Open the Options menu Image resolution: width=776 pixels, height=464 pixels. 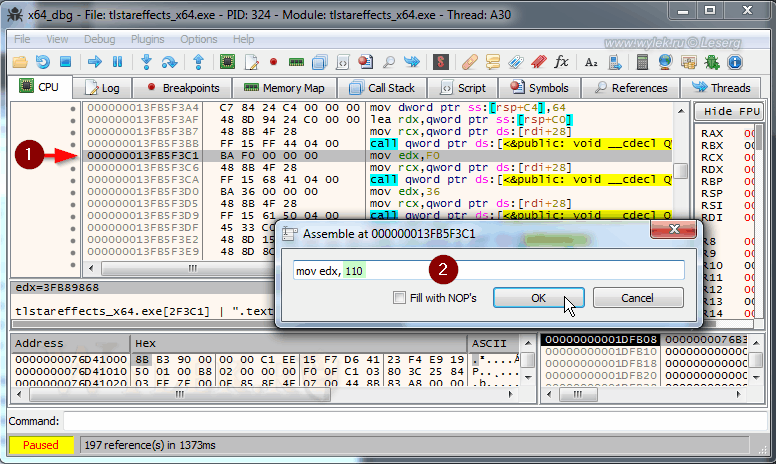click(198, 39)
